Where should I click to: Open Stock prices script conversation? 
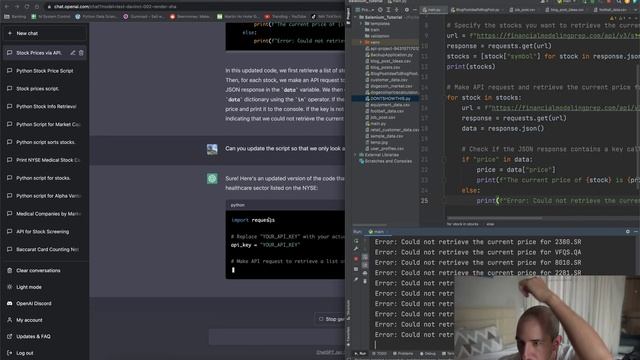click(44, 89)
